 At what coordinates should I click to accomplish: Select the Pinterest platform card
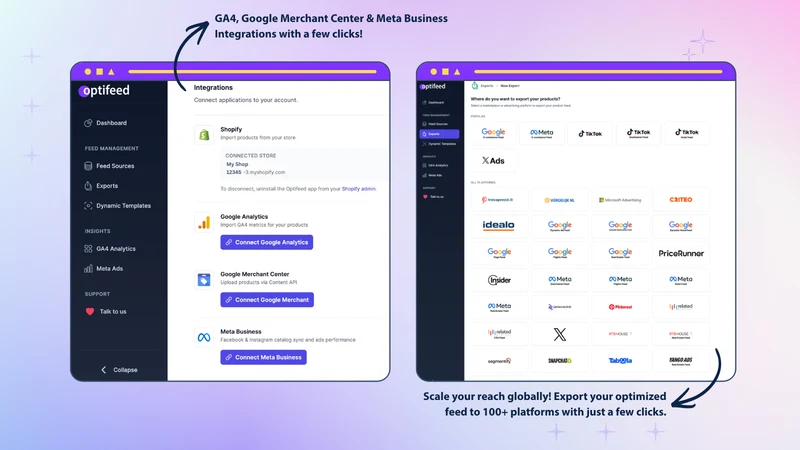tap(620, 307)
